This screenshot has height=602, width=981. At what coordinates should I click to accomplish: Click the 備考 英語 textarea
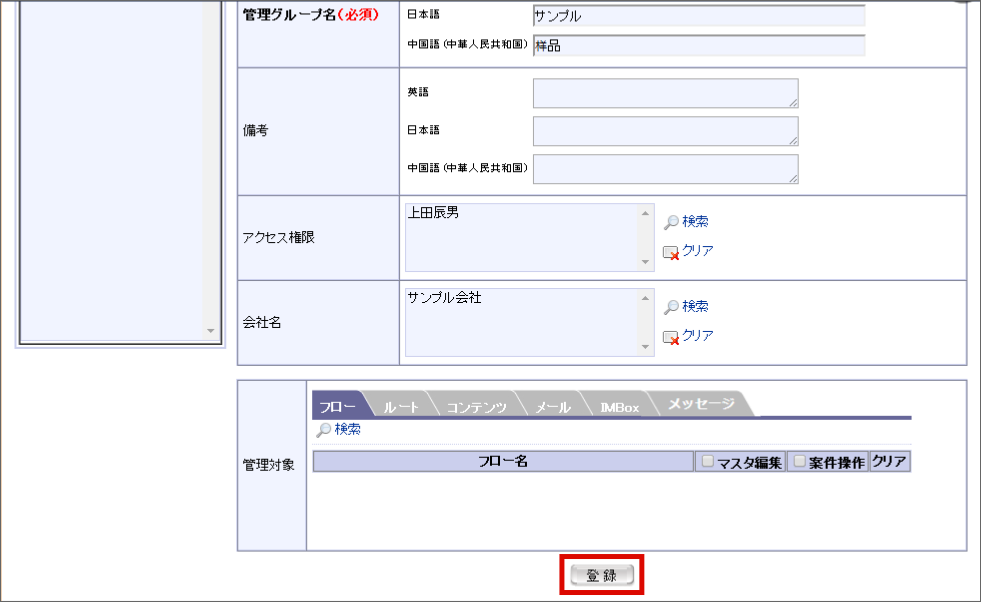click(666, 93)
